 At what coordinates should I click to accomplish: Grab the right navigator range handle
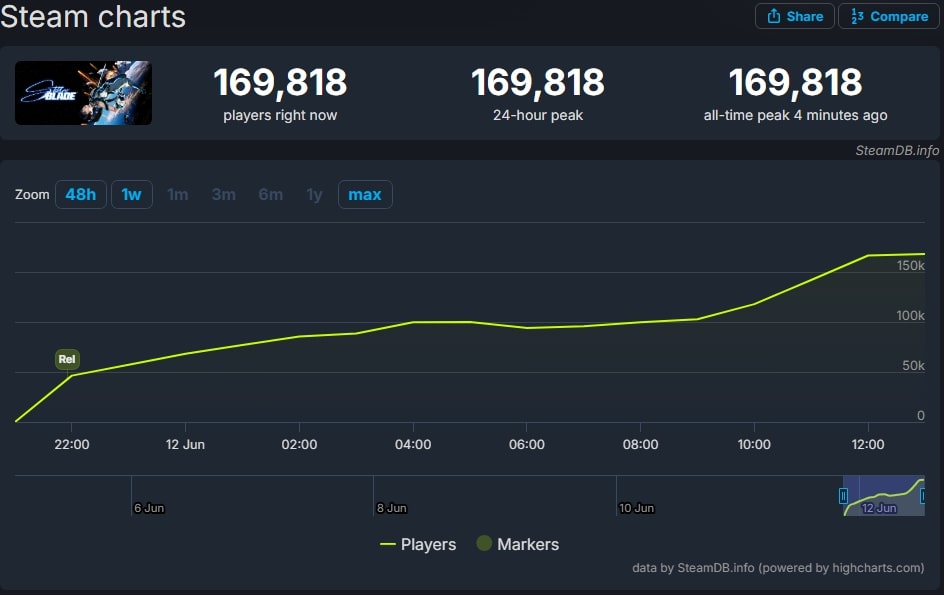click(923, 496)
